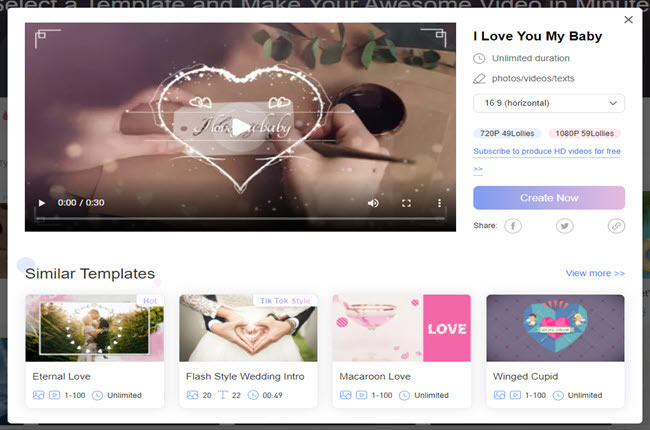The height and width of the screenshot is (430, 650).
Task: Click the 0:00 / 0:30 time display
Action: pos(81,203)
